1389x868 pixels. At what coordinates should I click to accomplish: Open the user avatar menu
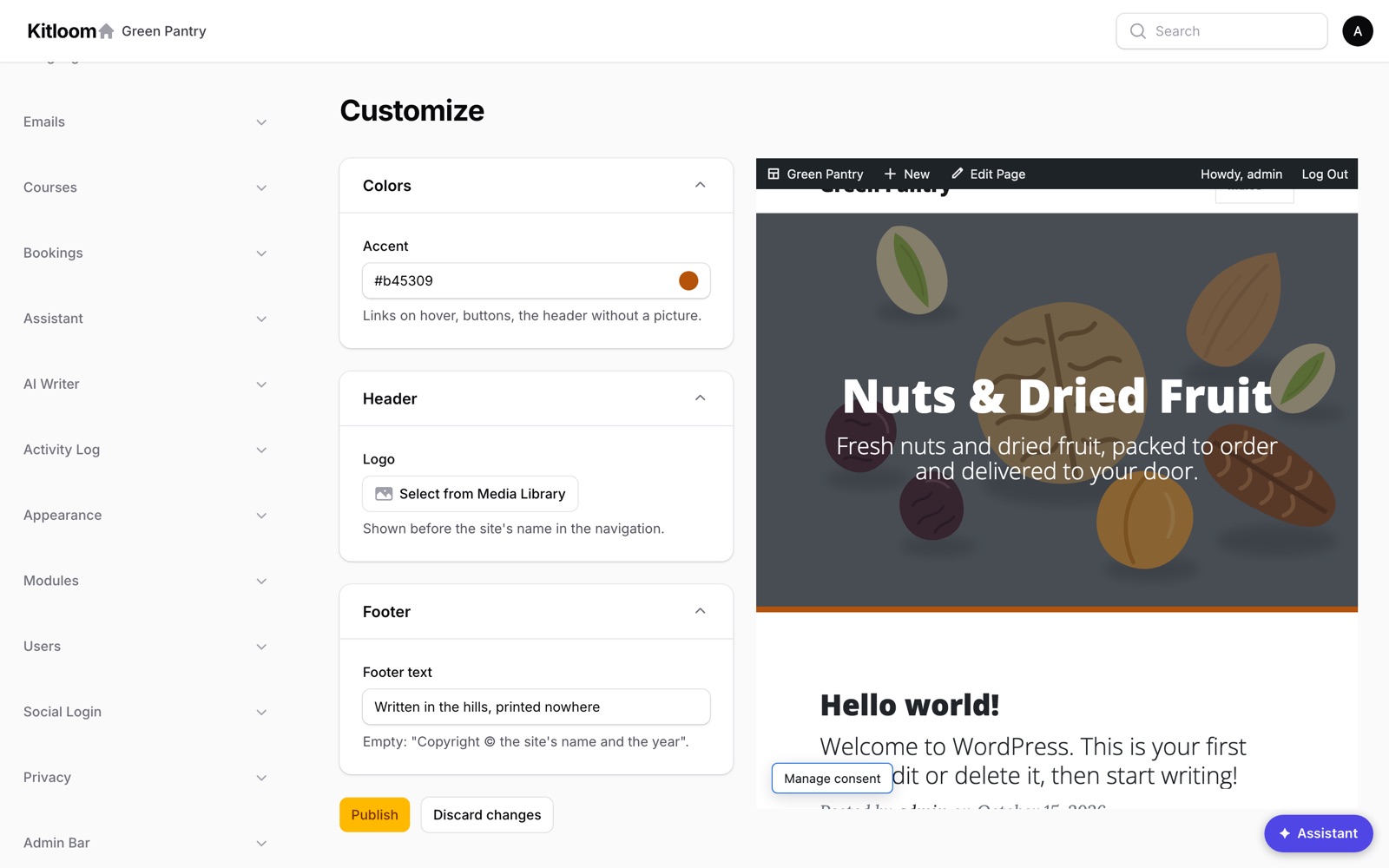click(x=1358, y=31)
